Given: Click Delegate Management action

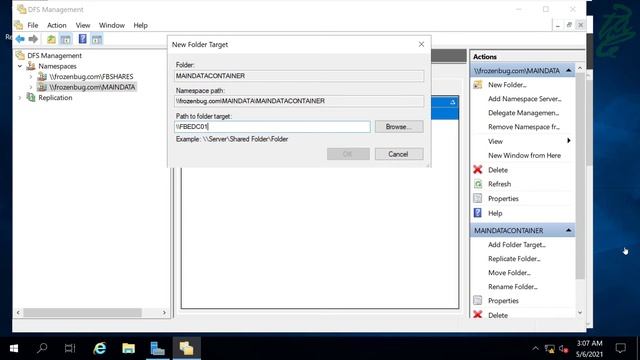Looking at the screenshot, I should pos(523,113).
